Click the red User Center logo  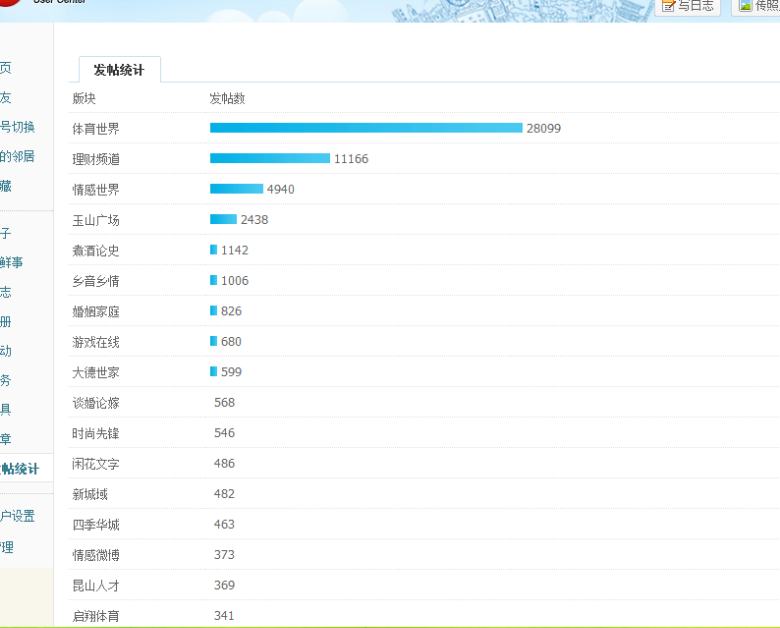[x=8, y=4]
